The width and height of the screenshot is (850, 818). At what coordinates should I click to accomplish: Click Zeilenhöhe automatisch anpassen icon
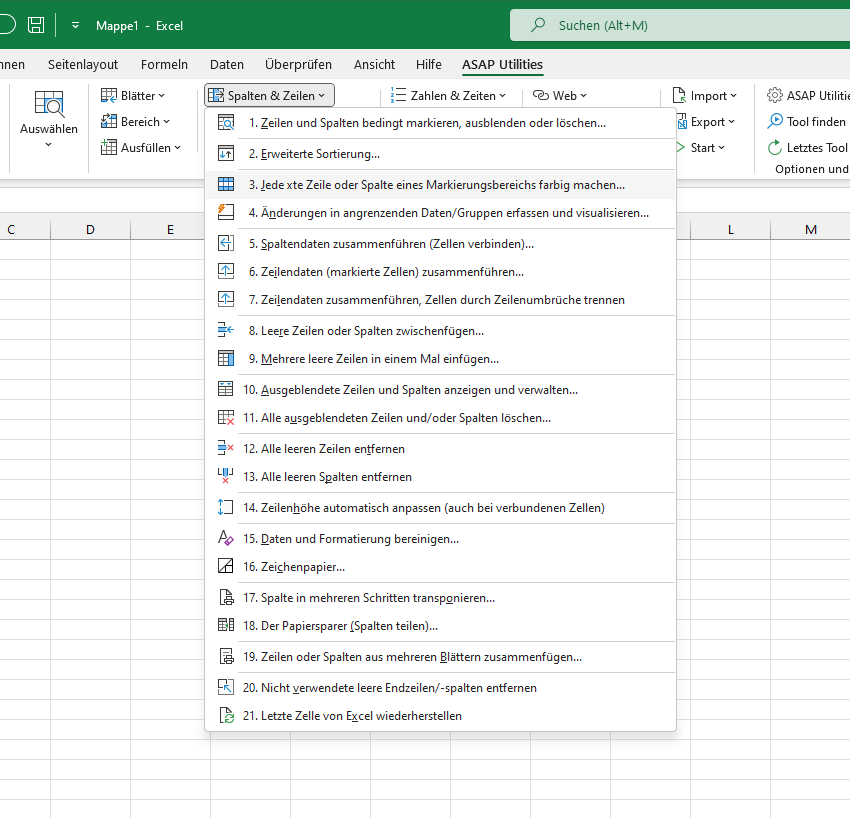(x=226, y=507)
